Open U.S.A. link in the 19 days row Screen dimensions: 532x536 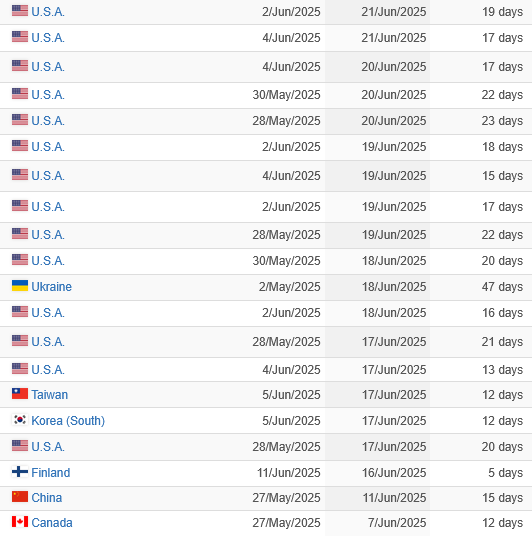pyautogui.click(x=48, y=12)
